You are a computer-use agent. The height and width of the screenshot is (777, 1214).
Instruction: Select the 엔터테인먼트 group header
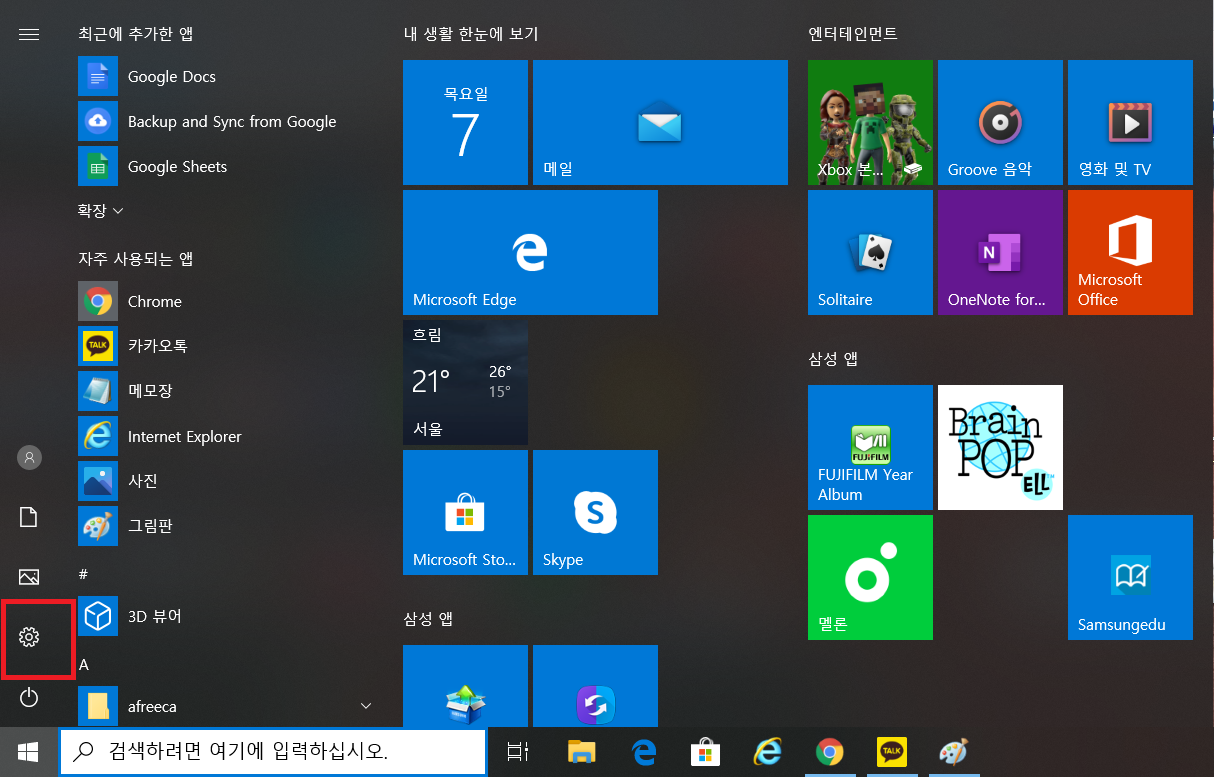(x=853, y=34)
